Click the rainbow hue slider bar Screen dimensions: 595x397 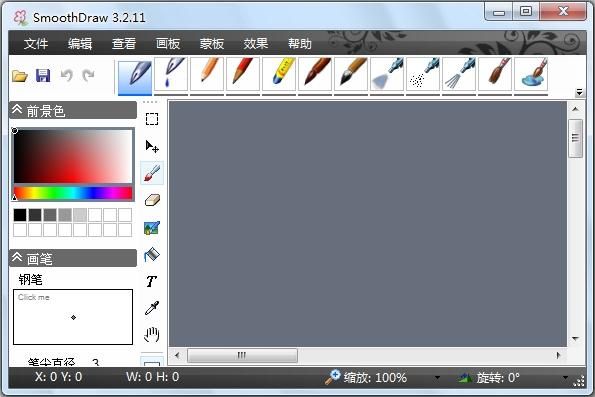click(73, 193)
